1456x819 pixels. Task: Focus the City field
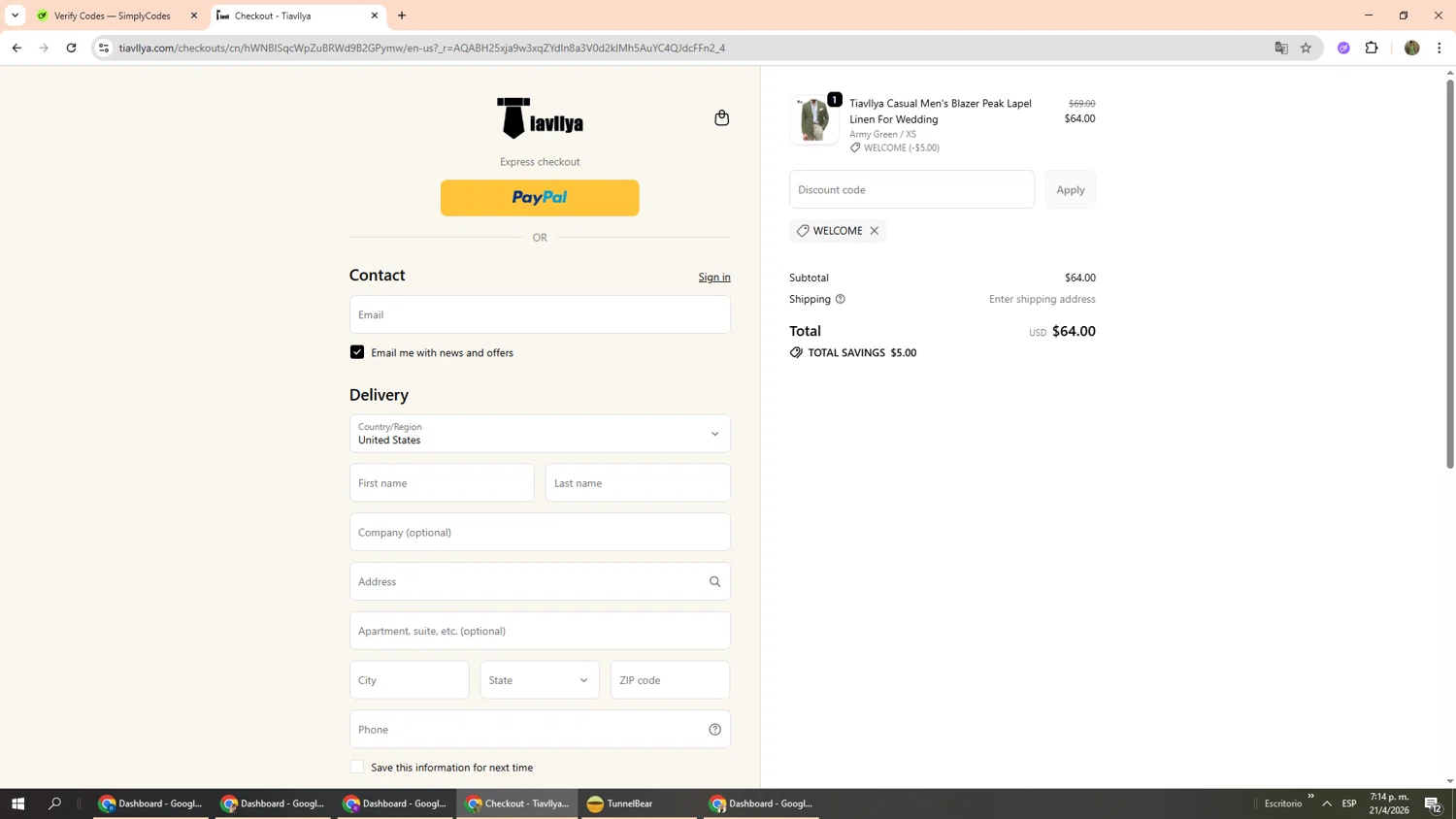pyautogui.click(x=409, y=680)
